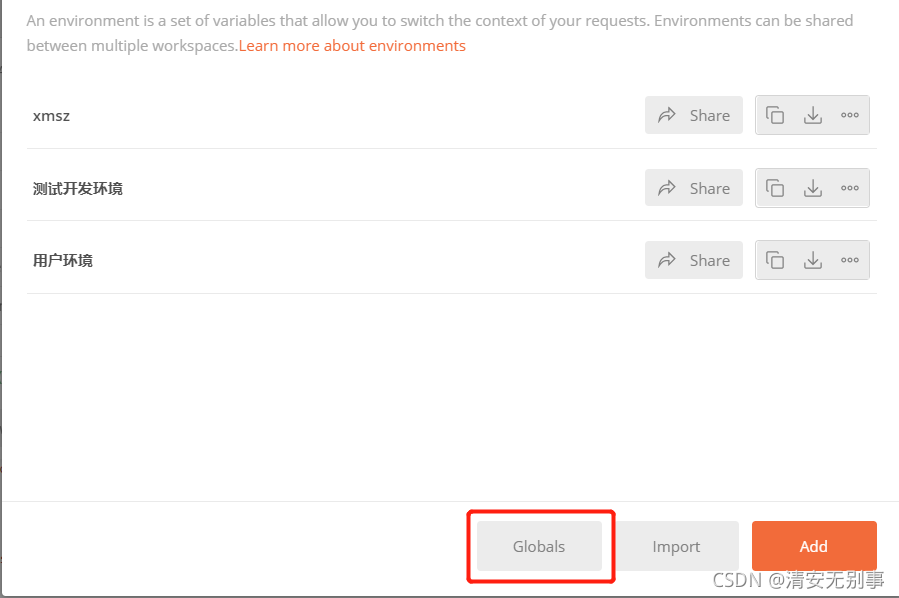Click the share arrow icon for xmsz
Viewport: 899px width, 598px height.
coord(667,115)
